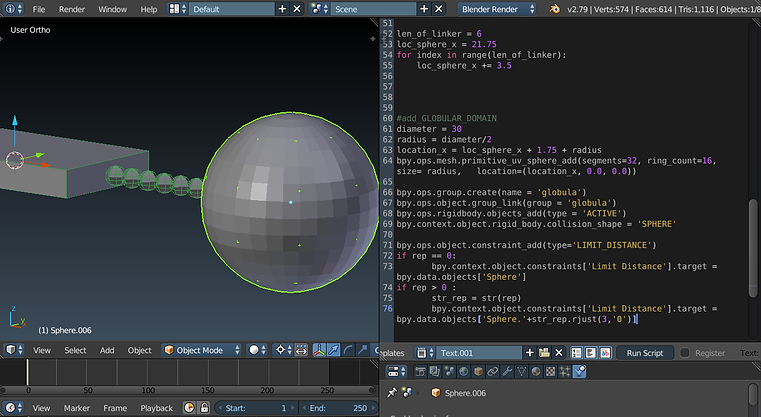This screenshot has height=417, width=761.
Task: Open the Particles properties tab
Action: (x=565, y=371)
